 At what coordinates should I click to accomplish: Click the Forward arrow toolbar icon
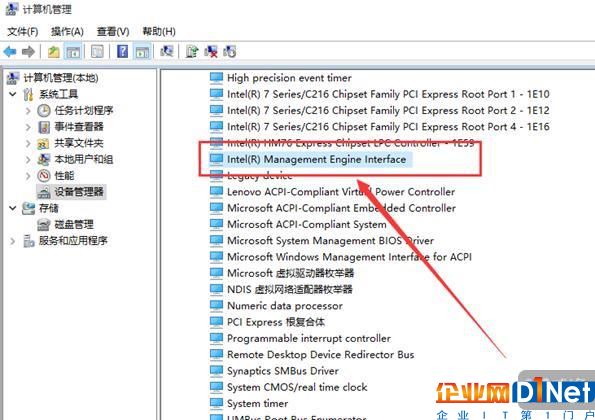28,51
